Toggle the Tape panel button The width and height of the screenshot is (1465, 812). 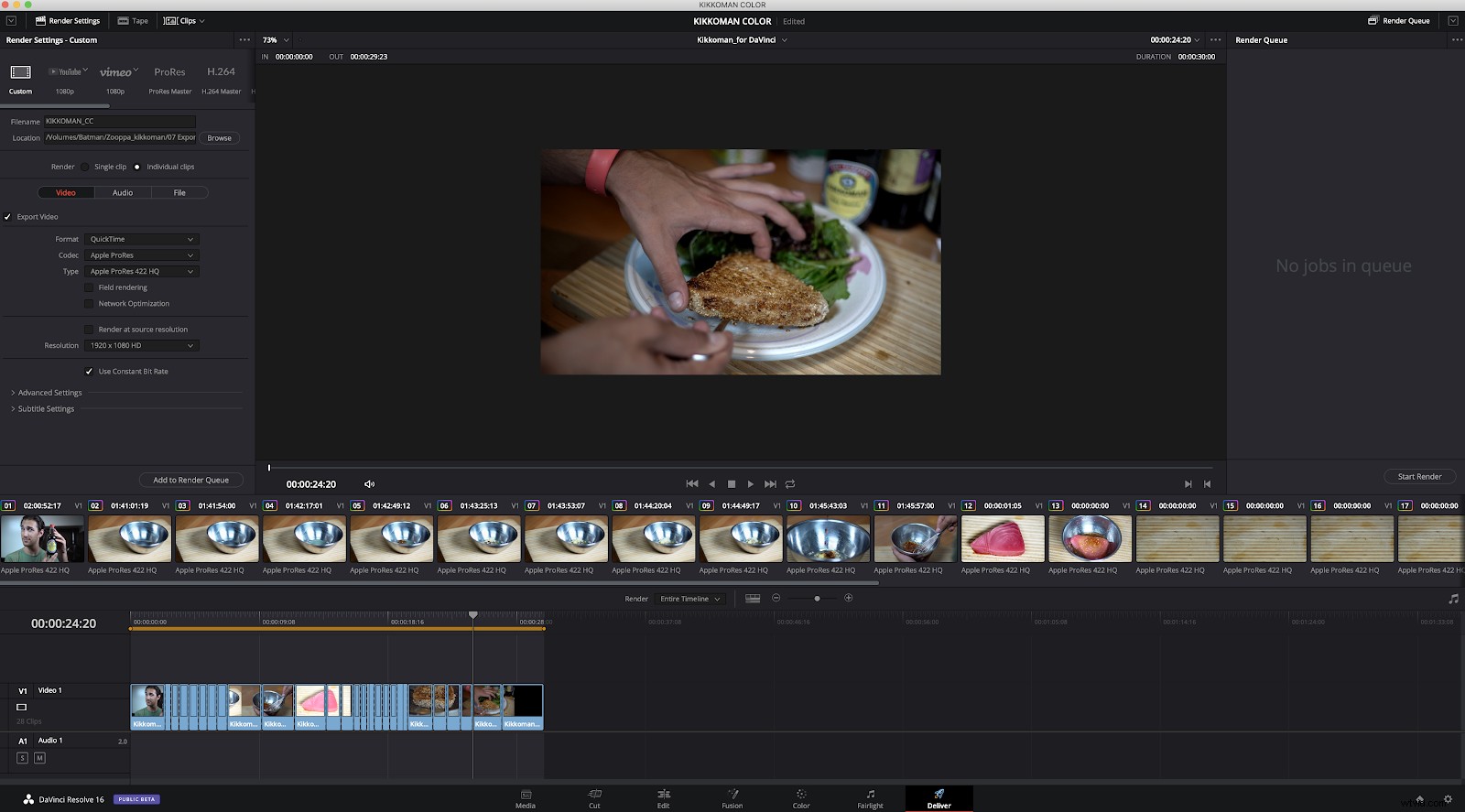pos(133,20)
